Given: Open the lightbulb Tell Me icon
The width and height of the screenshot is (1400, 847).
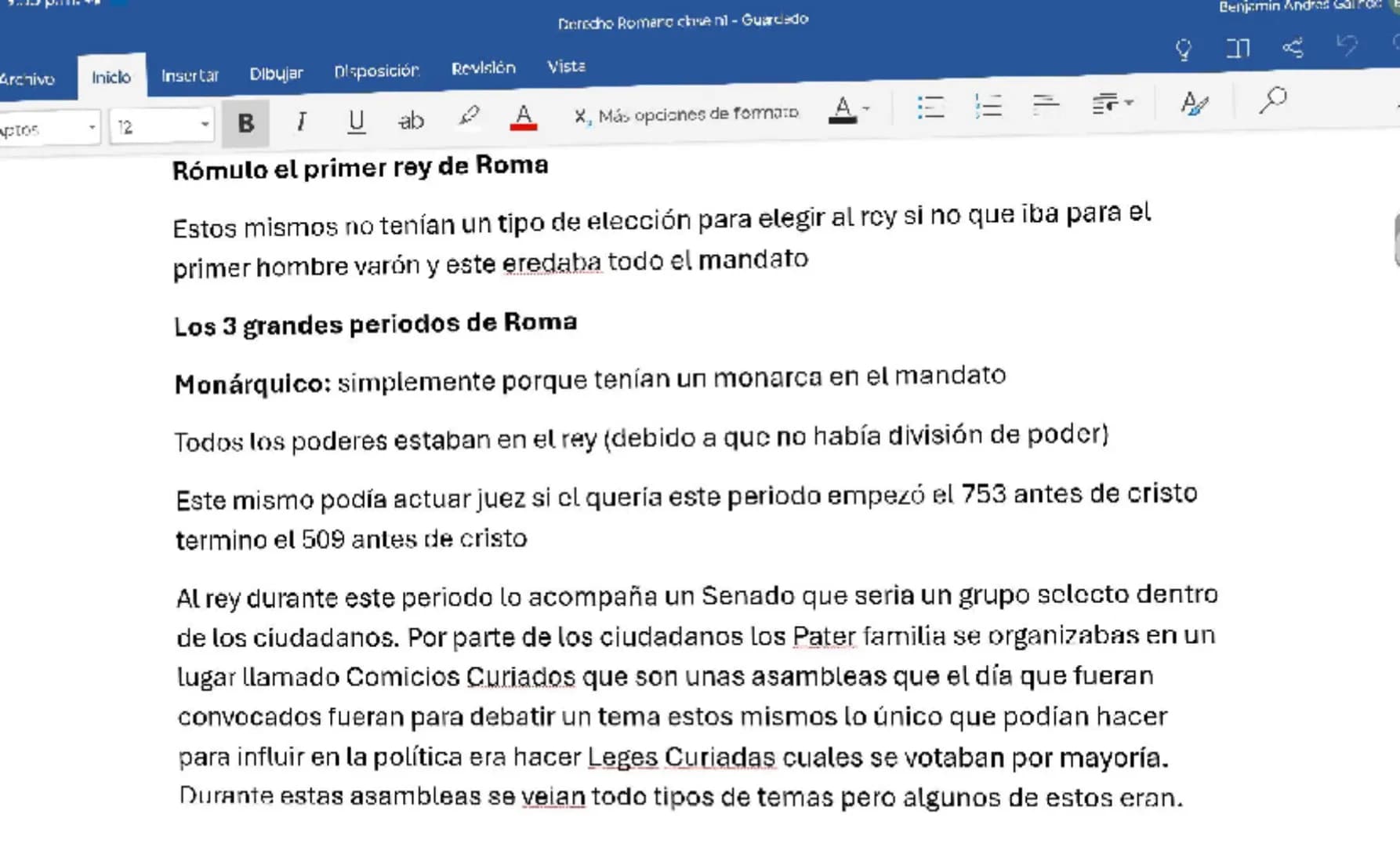Looking at the screenshot, I should [x=1184, y=50].
